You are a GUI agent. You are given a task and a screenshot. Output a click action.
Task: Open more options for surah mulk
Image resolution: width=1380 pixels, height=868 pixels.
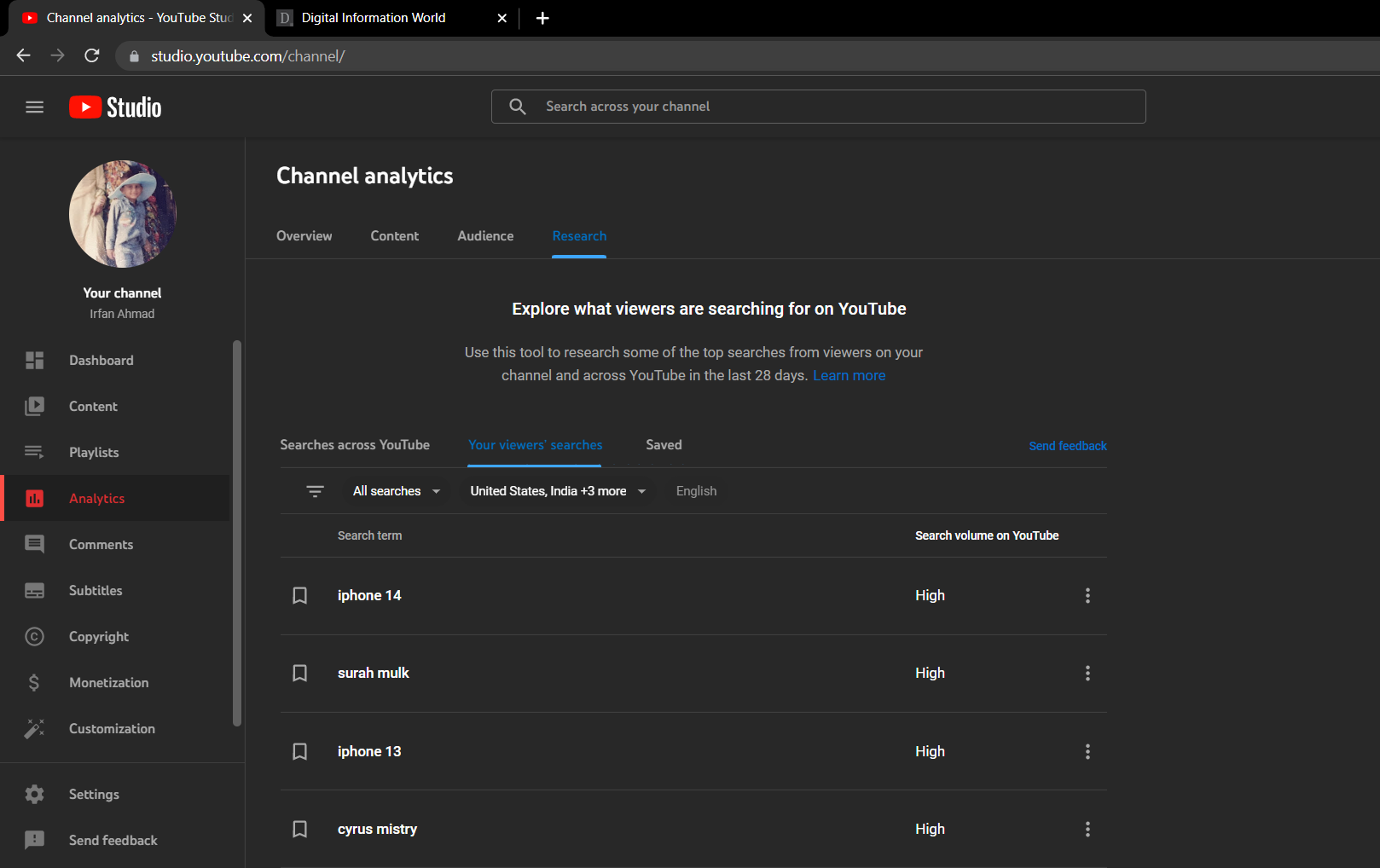(x=1087, y=674)
